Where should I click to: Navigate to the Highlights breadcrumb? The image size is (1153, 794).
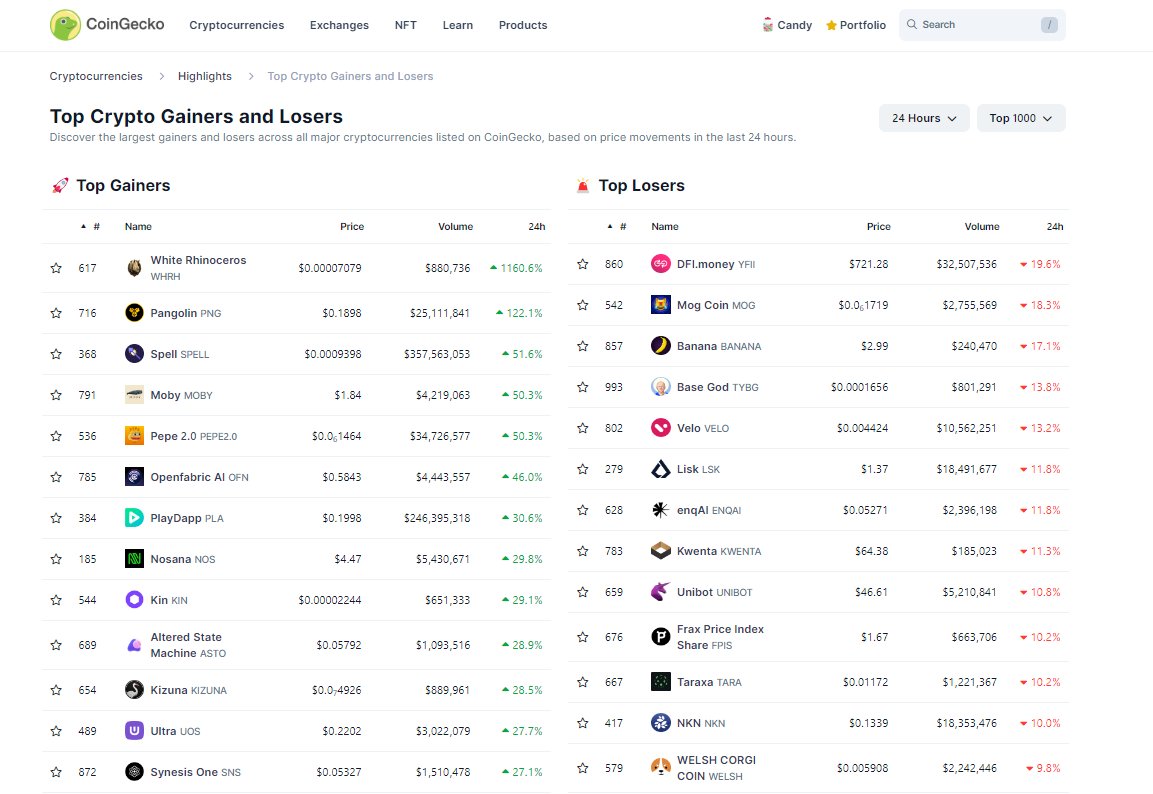tap(205, 76)
